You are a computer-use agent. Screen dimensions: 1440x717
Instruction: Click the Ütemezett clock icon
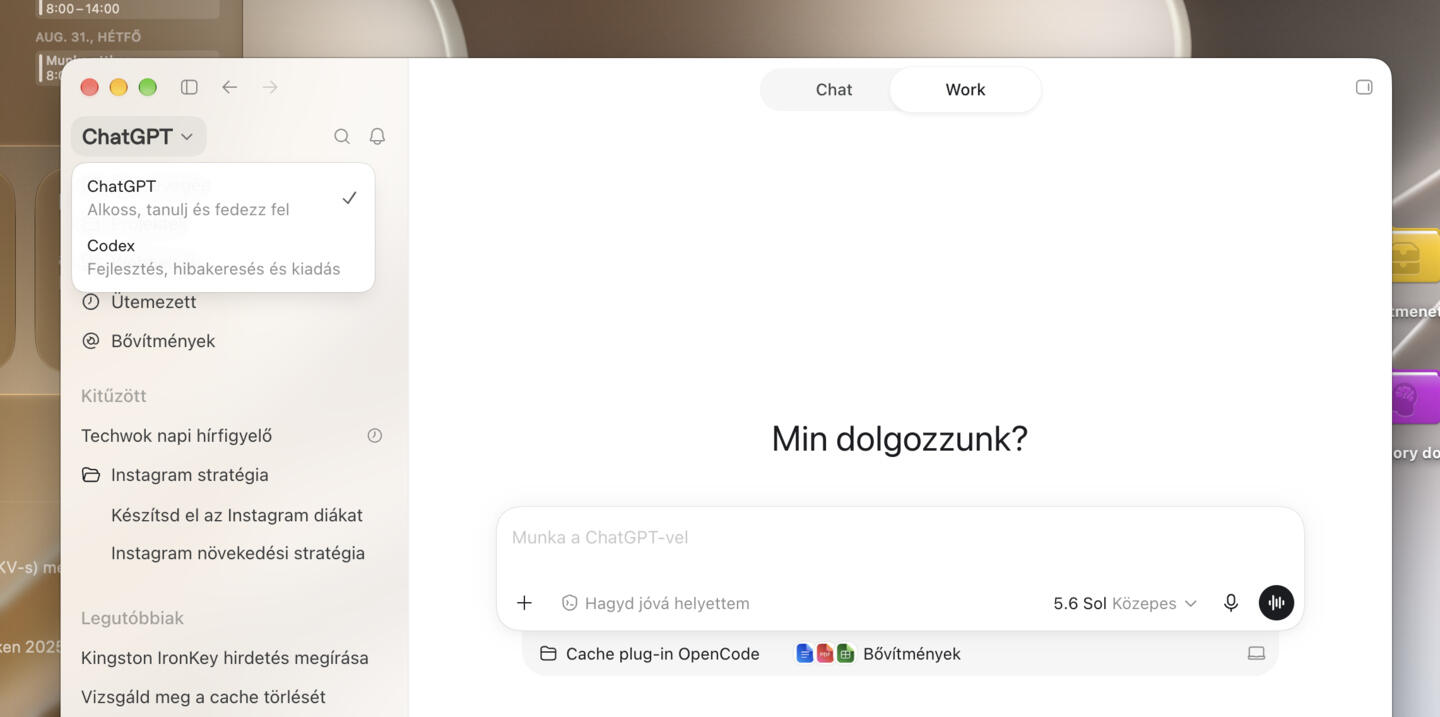coord(91,302)
